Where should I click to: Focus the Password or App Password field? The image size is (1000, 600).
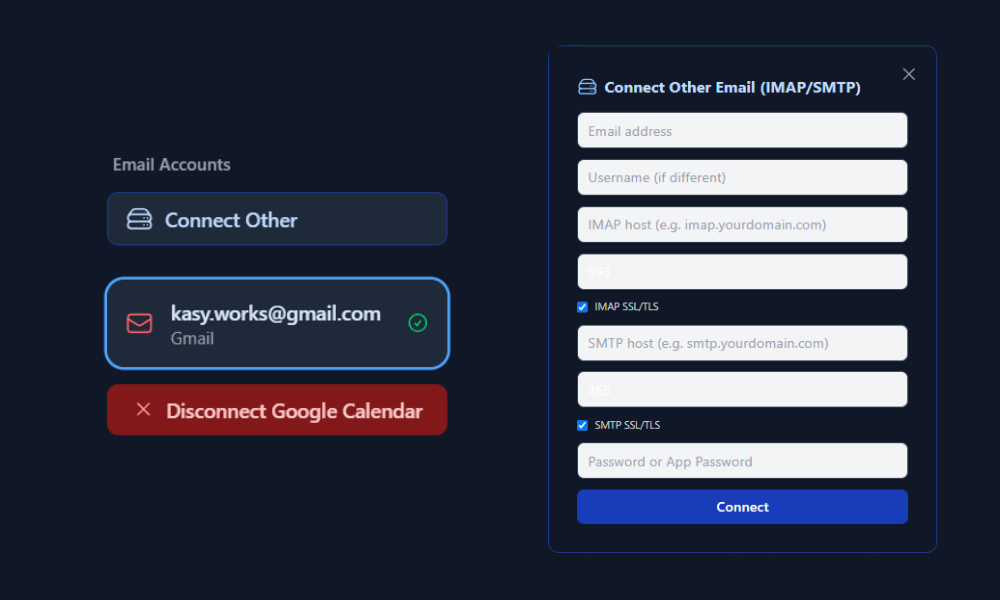click(x=742, y=461)
